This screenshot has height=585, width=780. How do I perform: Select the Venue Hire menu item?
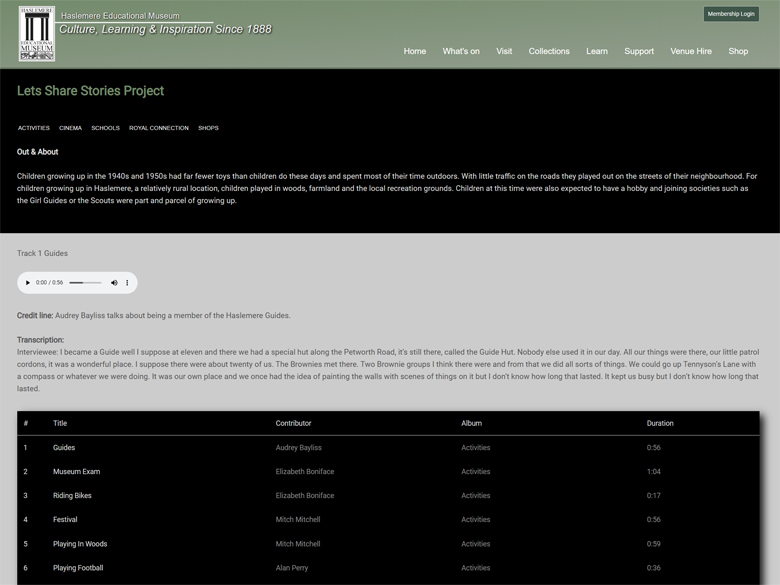point(691,51)
